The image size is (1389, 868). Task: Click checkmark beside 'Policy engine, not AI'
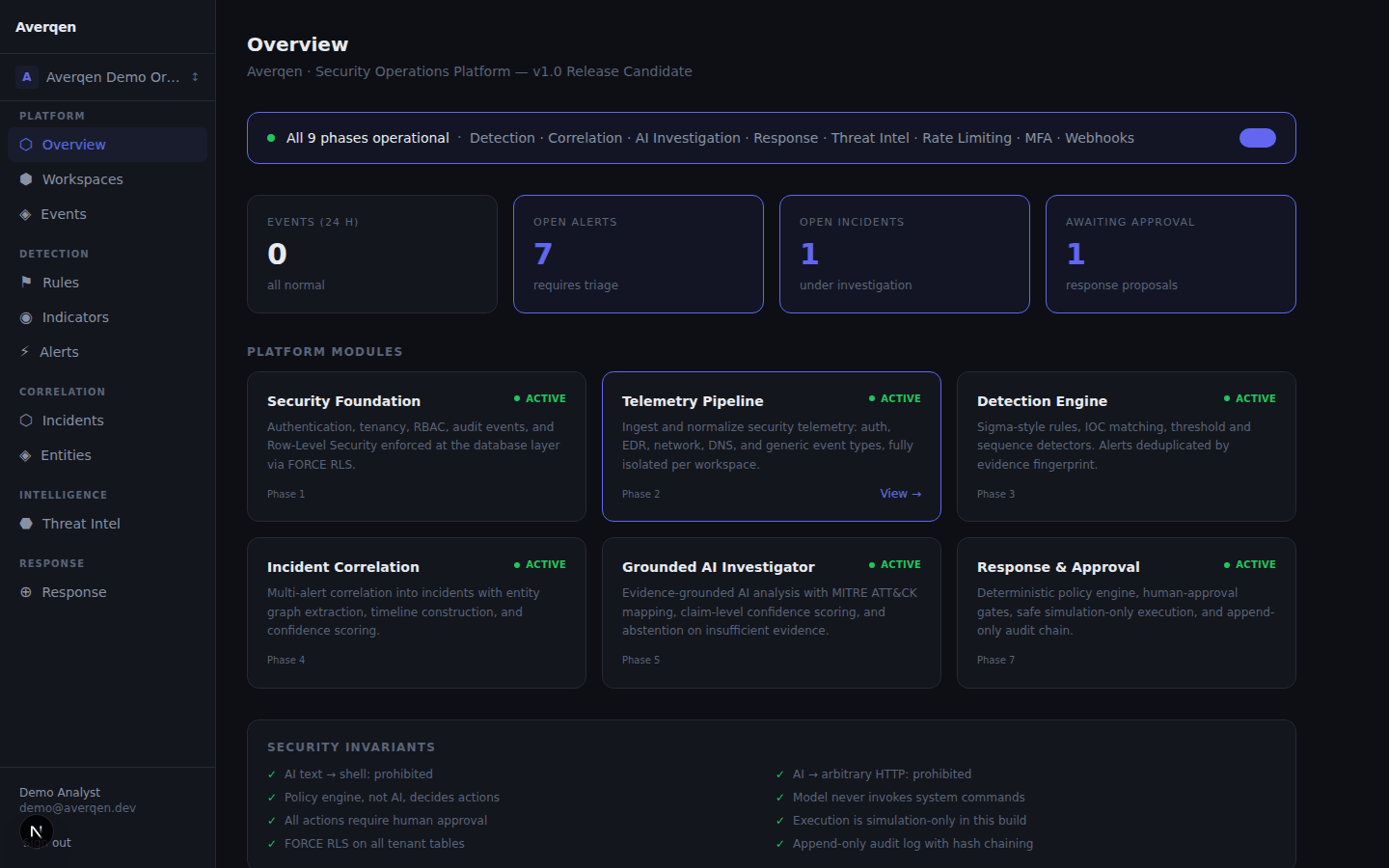point(272,798)
